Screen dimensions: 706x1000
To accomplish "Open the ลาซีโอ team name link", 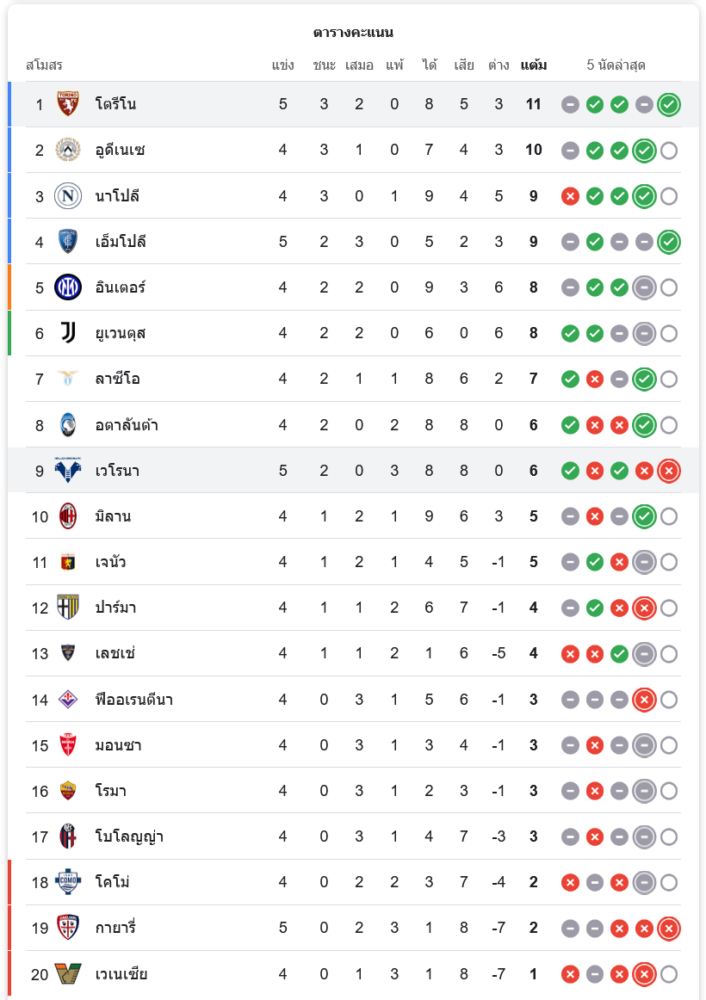I will 117,379.
